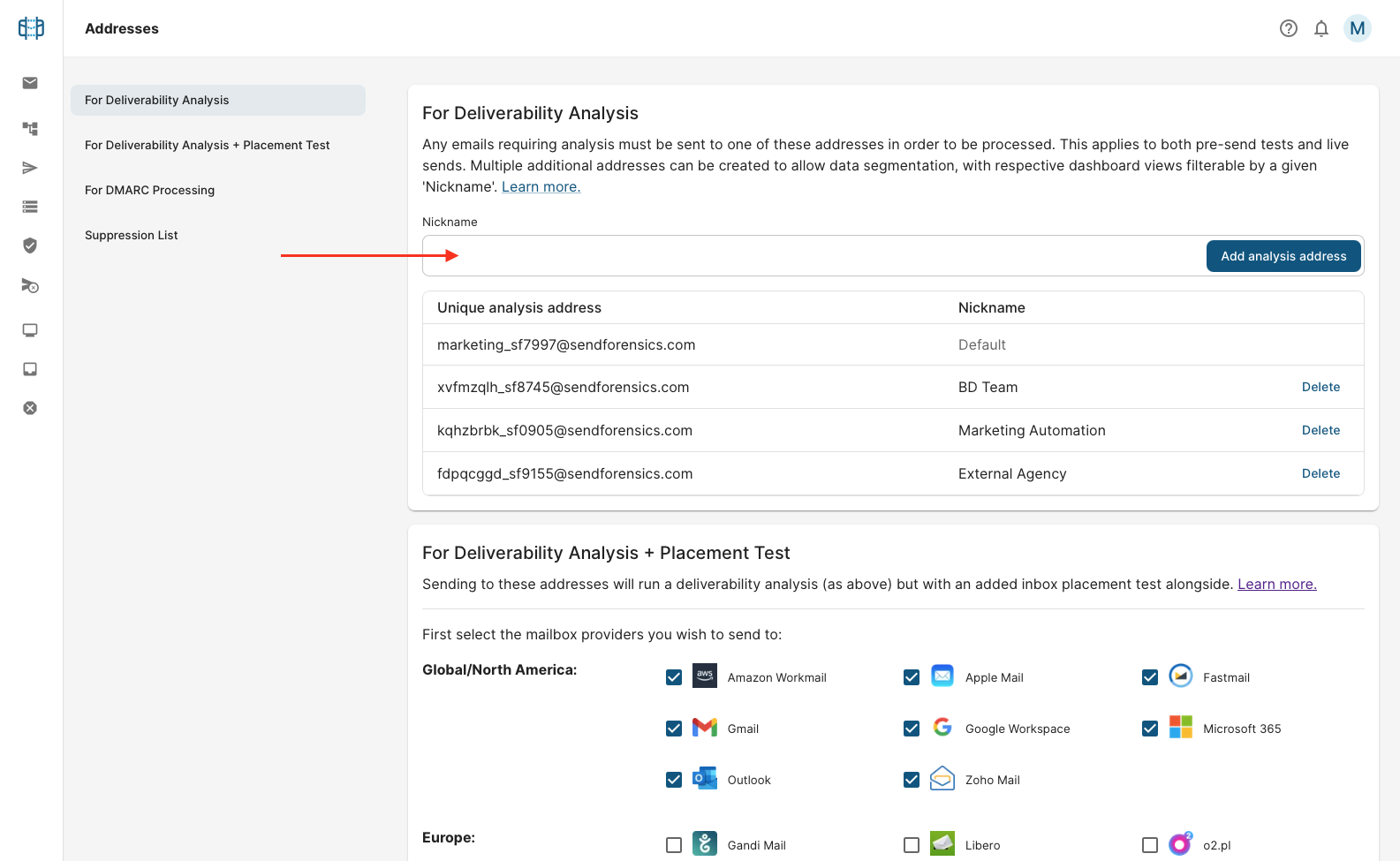Click the External Agency nickname cell
The height and width of the screenshot is (861, 1400).
click(1012, 473)
